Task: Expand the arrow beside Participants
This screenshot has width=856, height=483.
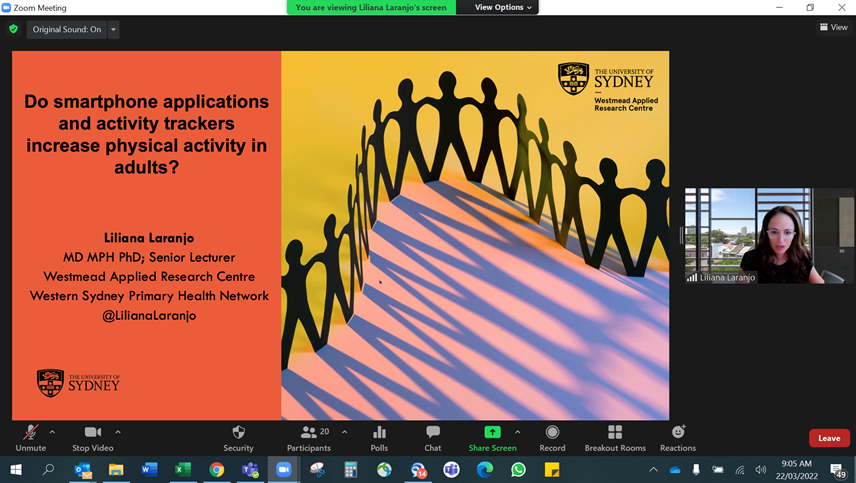Action: (344, 432)
